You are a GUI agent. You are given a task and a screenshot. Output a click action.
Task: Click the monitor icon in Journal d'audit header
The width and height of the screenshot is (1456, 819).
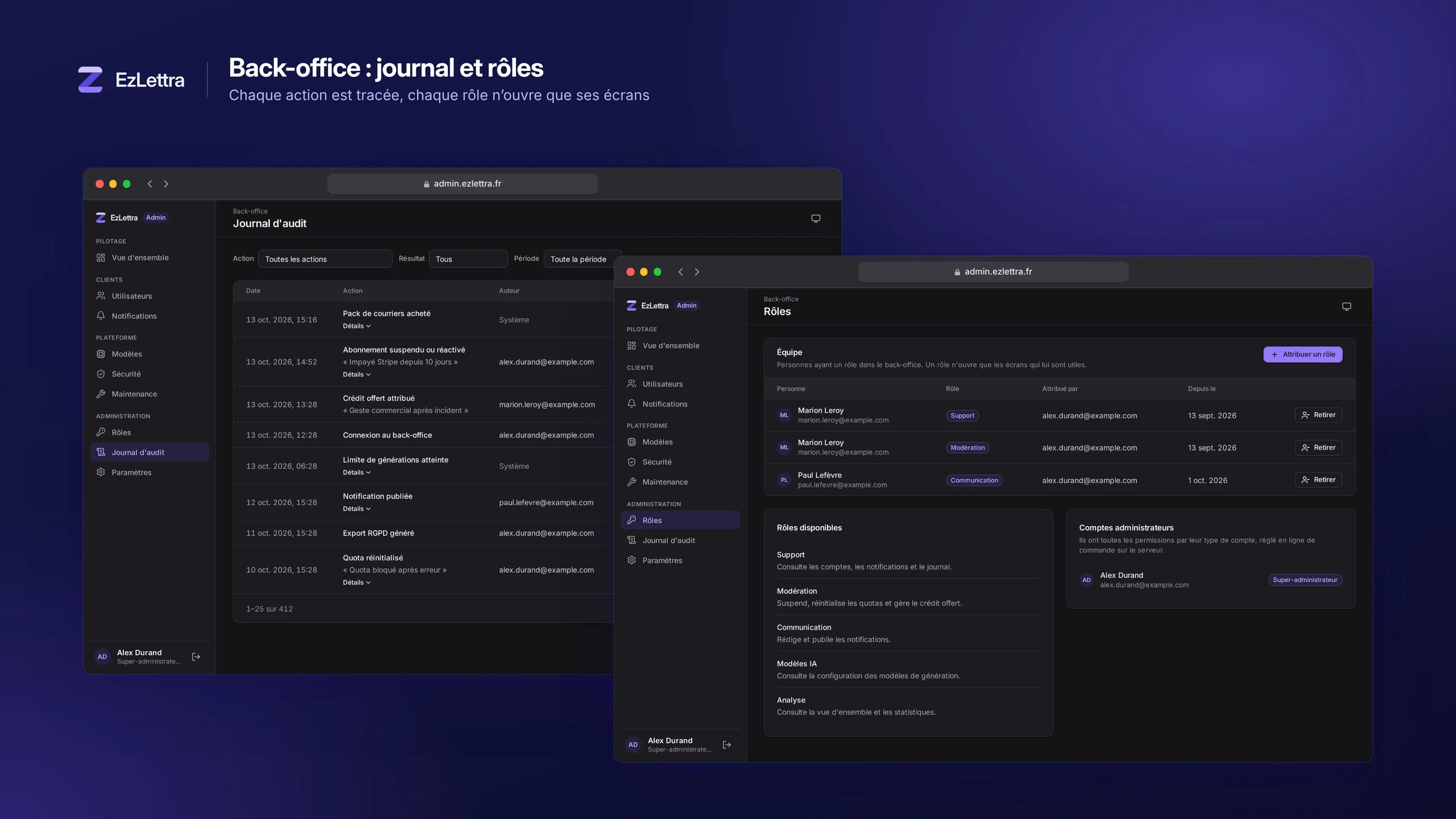816,218
